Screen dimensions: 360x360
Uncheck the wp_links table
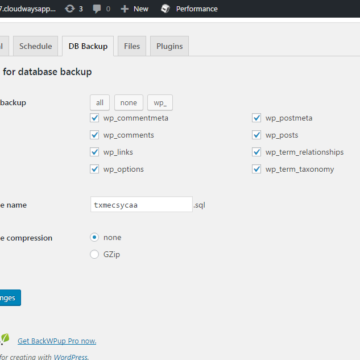pyautogui.click(x=95, y=152)
